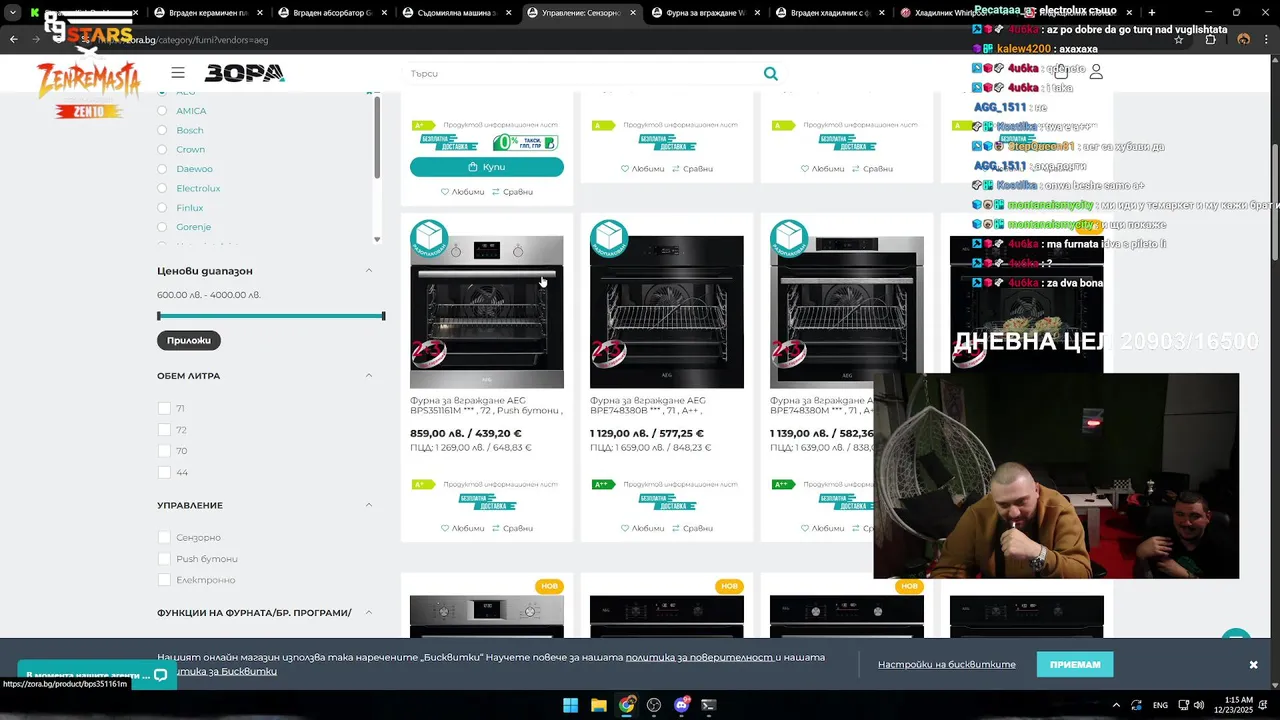Compare AEG BPS351161M oven via Сравни
Screen dimensions: 1280x720
coord(512,528)
